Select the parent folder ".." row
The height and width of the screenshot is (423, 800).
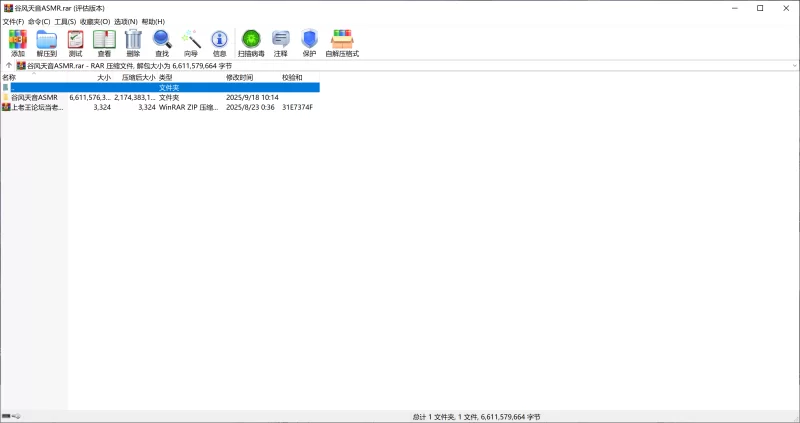160,88
